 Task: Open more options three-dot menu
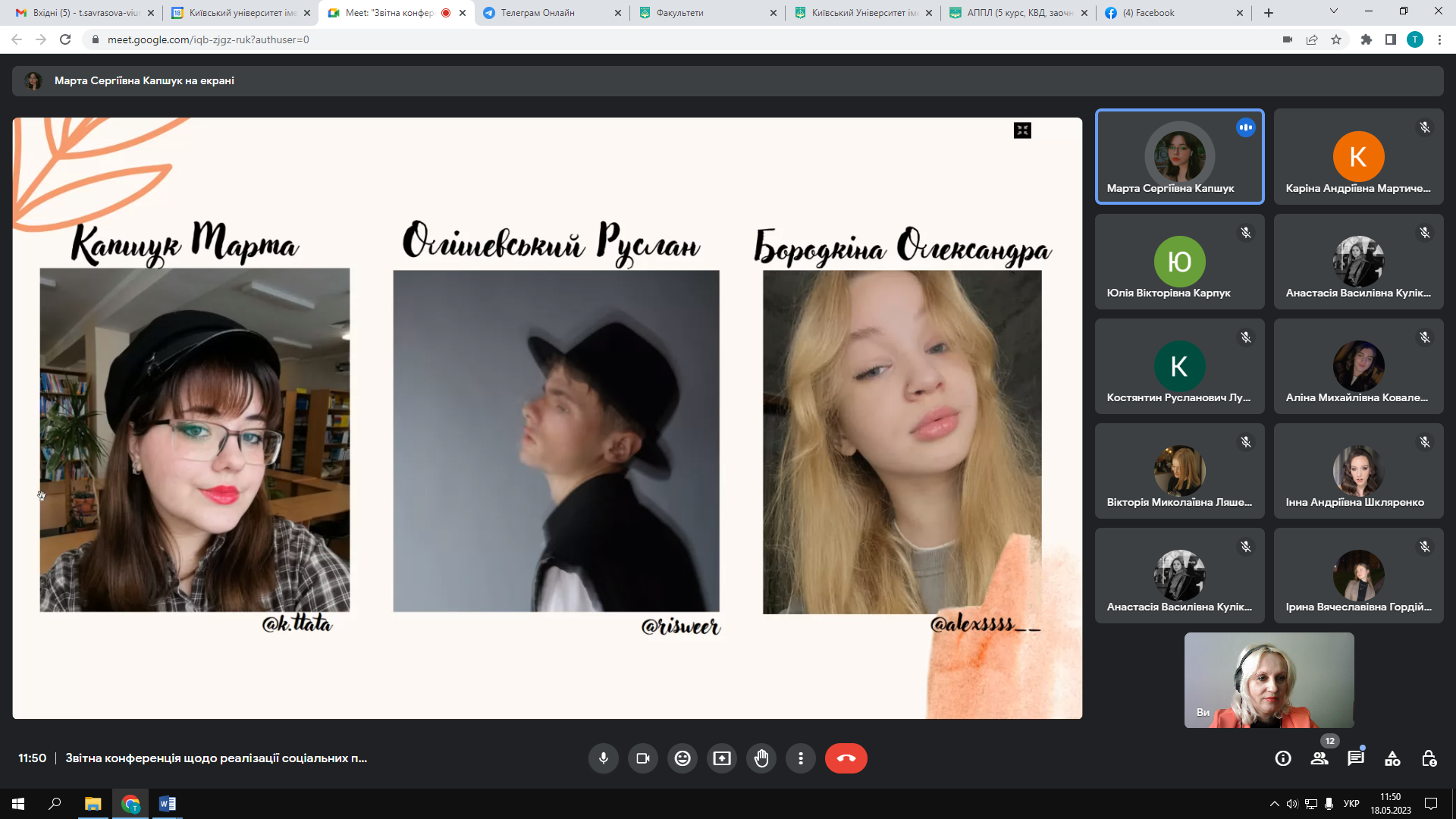(801, 758)
